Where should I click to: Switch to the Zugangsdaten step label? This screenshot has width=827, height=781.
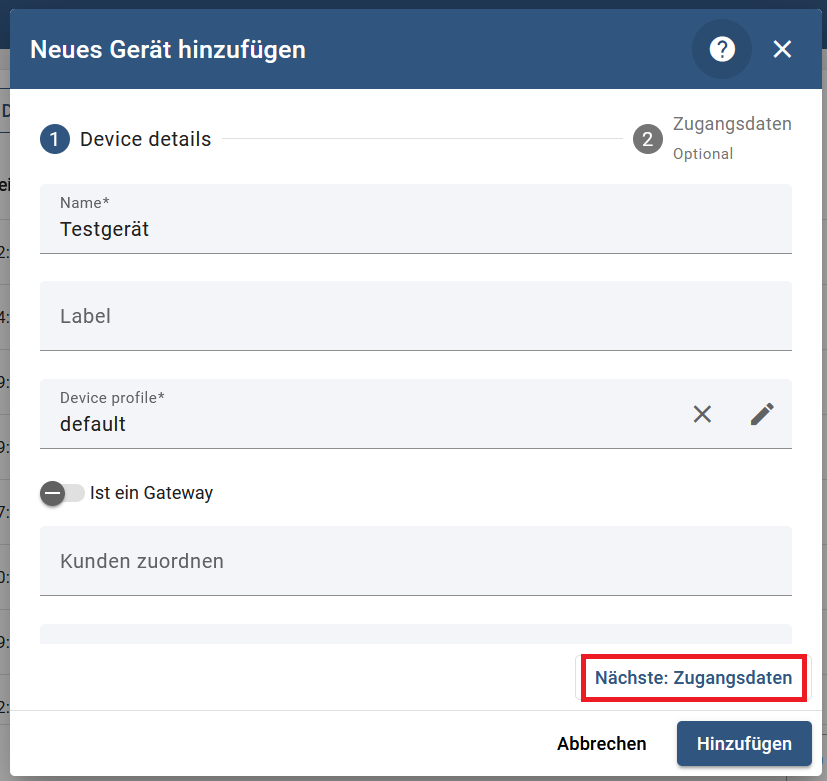pos(731,125)
